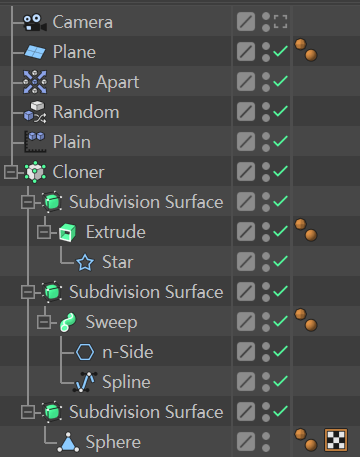
Task: Click the checkerboard texture tag on Sphere
Action: tap(336, 440)
